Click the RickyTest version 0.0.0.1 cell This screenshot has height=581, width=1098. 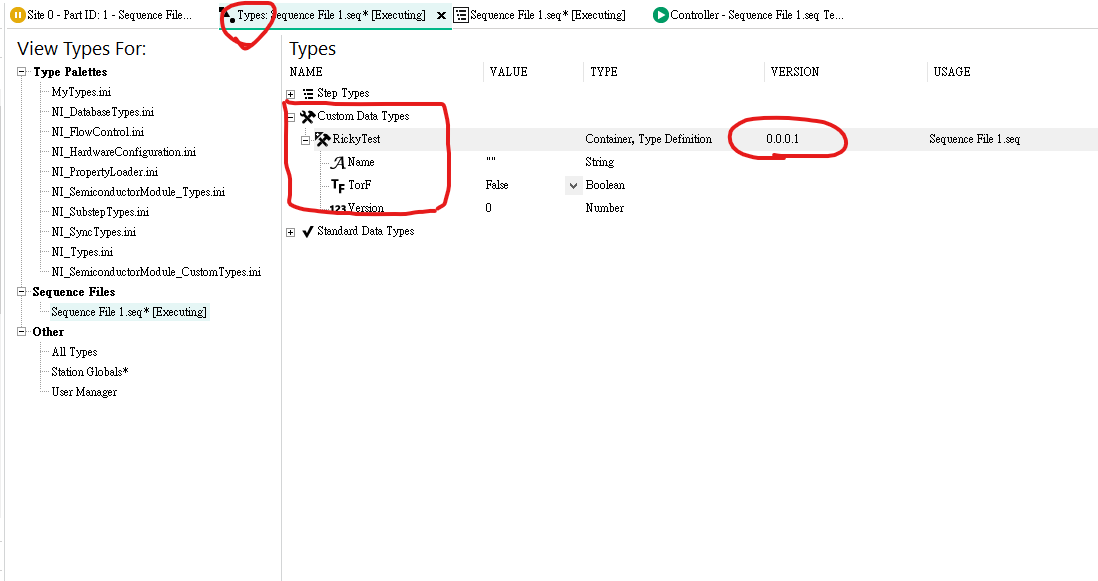pyautogui.click(x=783, y=140)
